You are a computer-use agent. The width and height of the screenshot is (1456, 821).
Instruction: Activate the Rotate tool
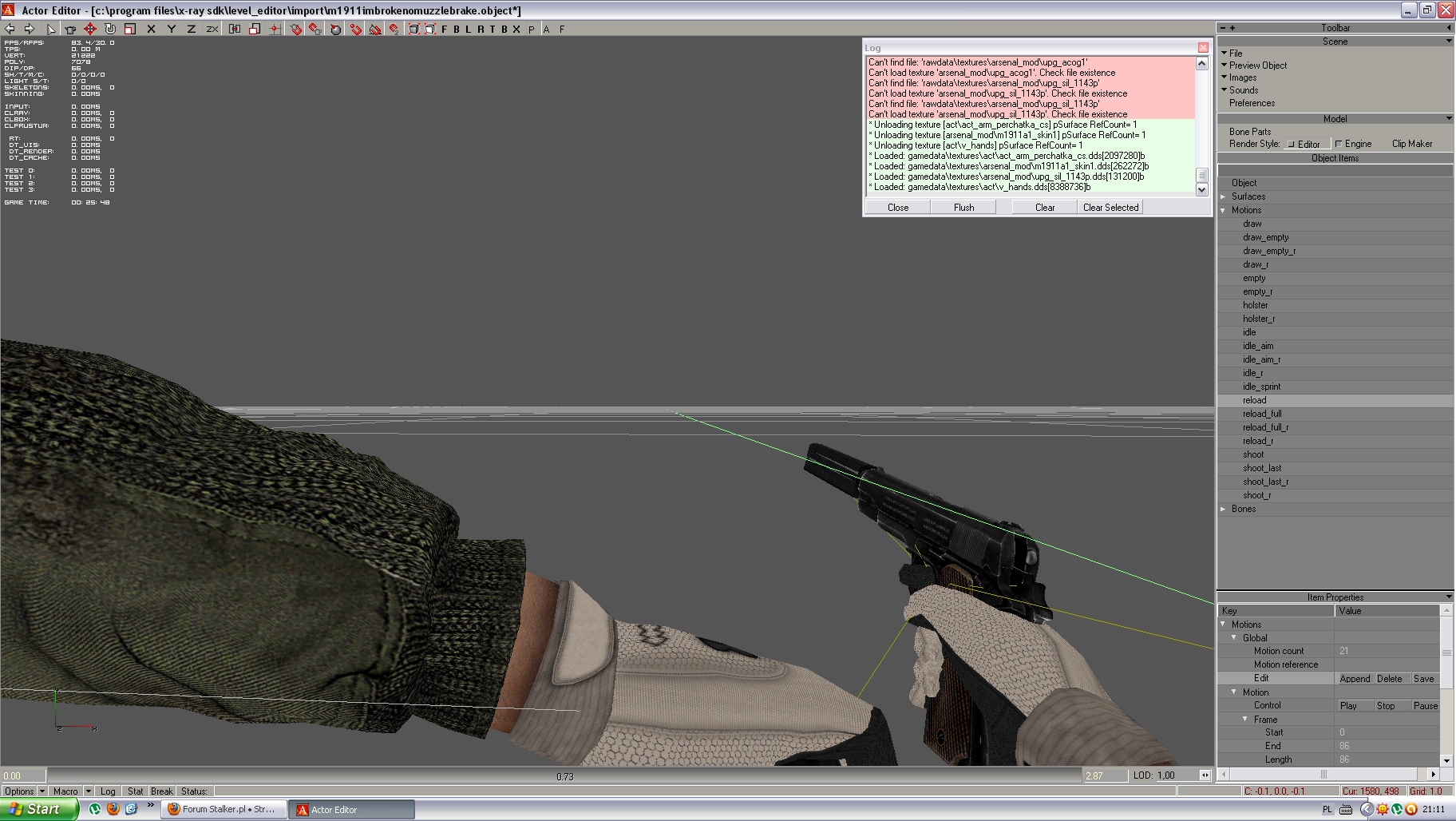pyautogui.click(x=110, y=29)
